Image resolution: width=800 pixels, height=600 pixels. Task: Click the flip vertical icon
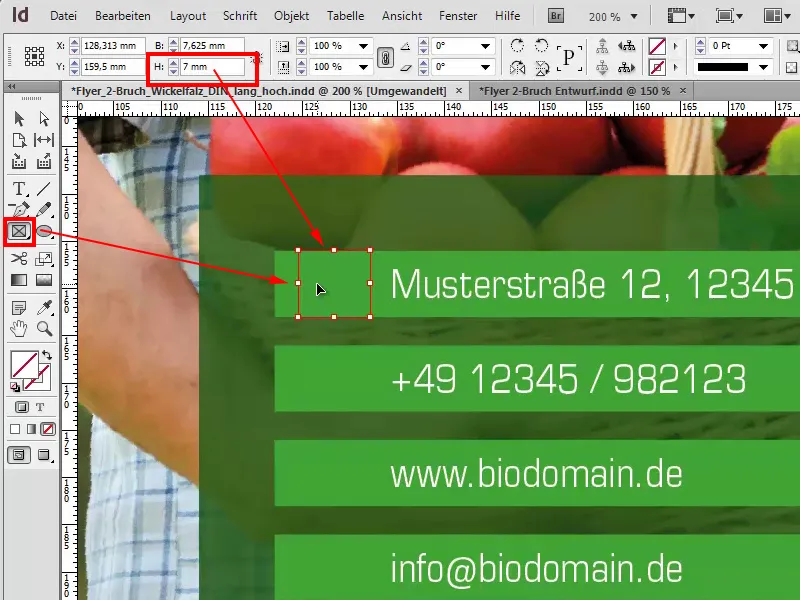(x=542, y=67)
